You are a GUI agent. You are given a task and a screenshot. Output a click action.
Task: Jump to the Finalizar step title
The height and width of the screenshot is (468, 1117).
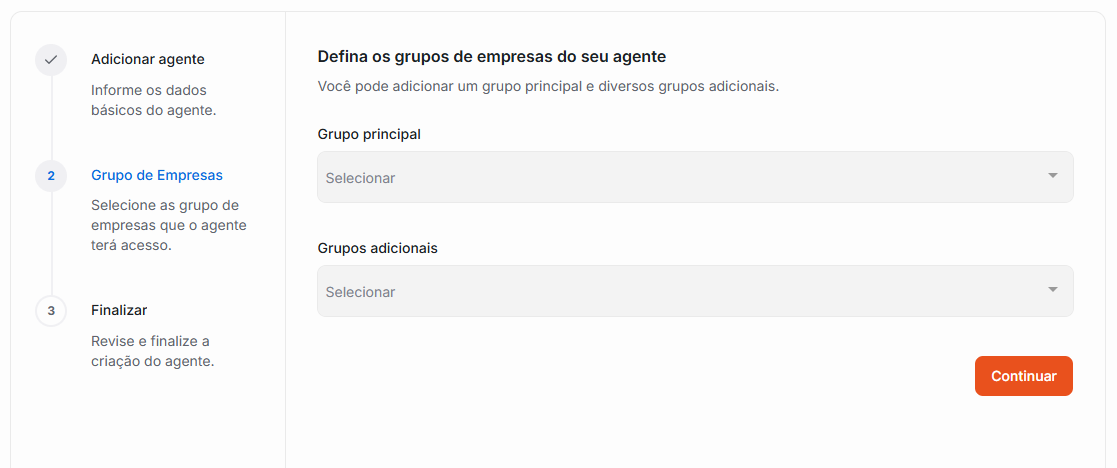(119, 310)
